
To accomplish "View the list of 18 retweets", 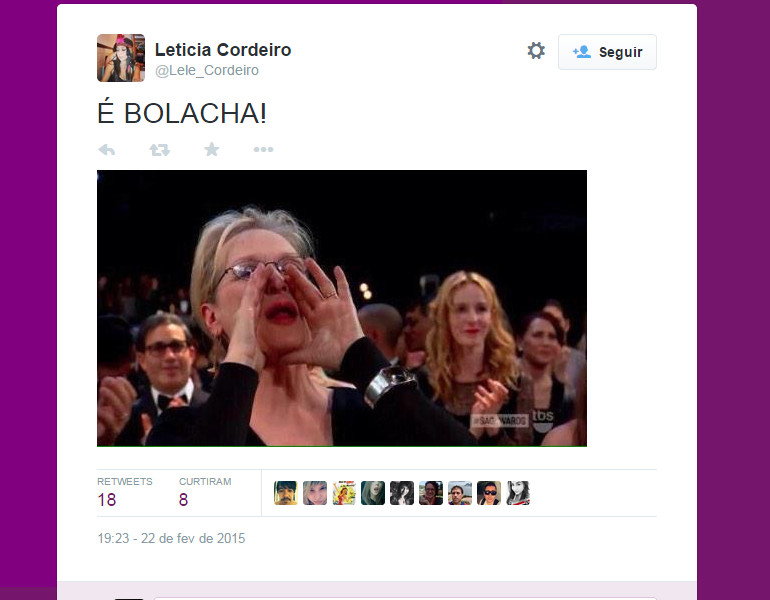I will pos(125,492).
